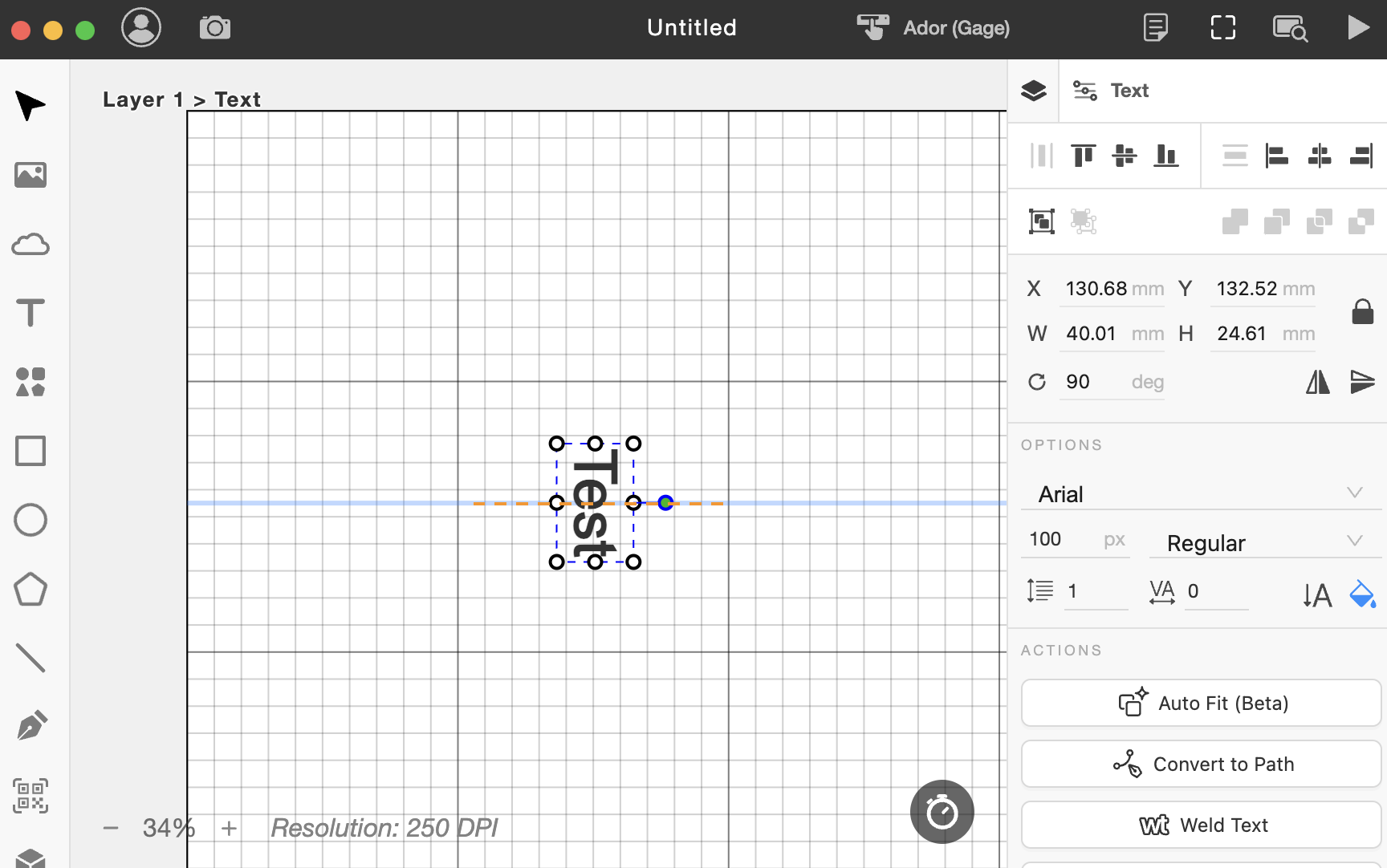
Task: Select the Line tool
Action: coord(31,658)
